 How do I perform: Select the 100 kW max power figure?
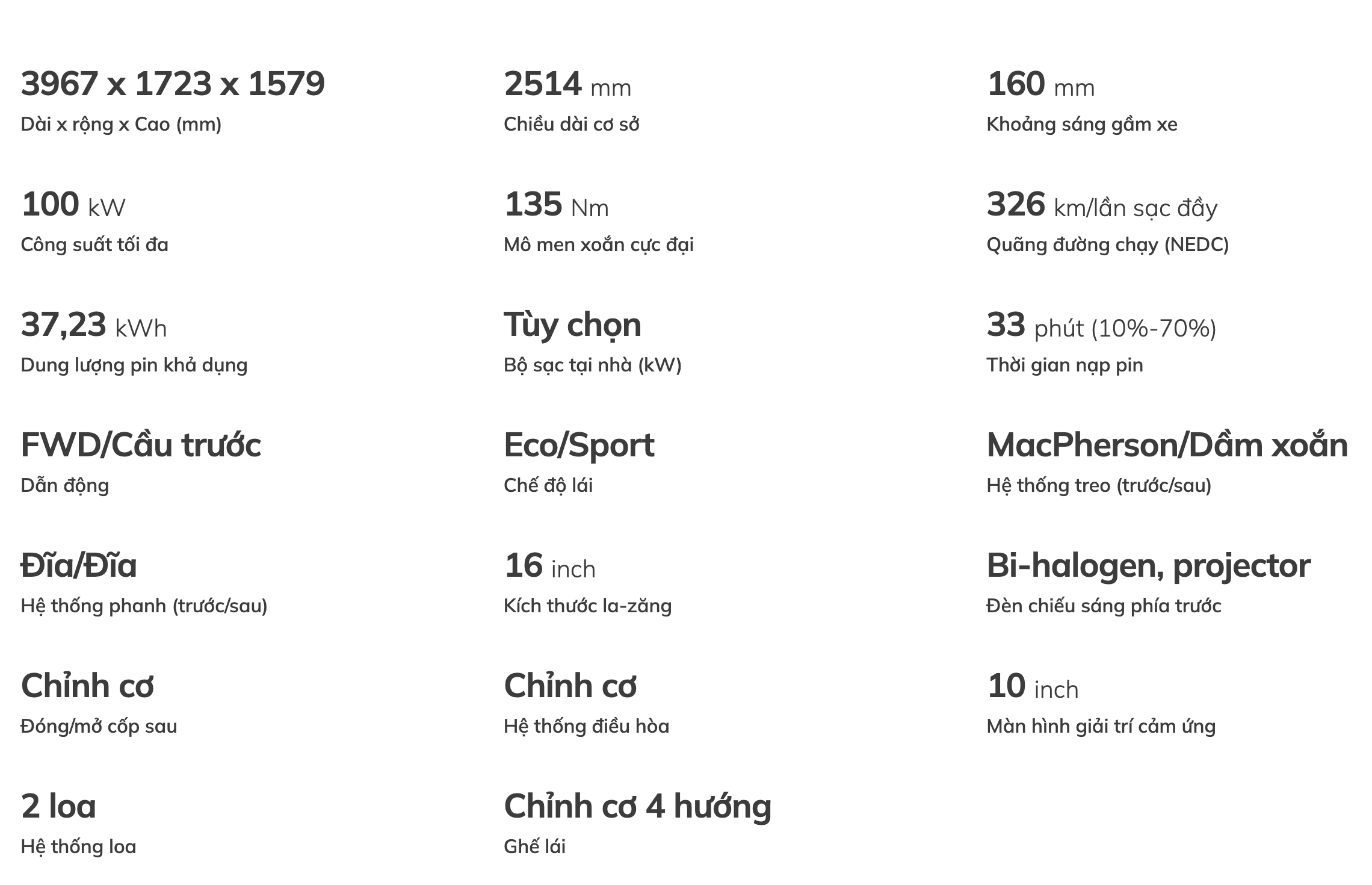click(x=73, y=205)
